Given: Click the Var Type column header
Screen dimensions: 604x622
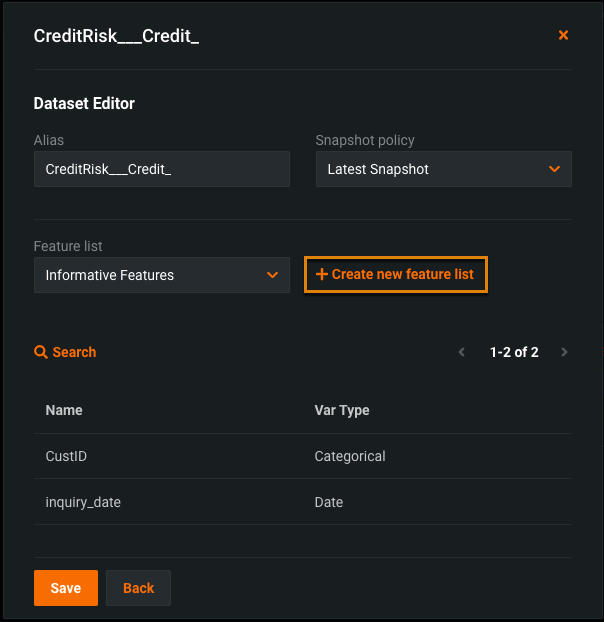Looking at the screenshot, I should click(x=341, y=410).
